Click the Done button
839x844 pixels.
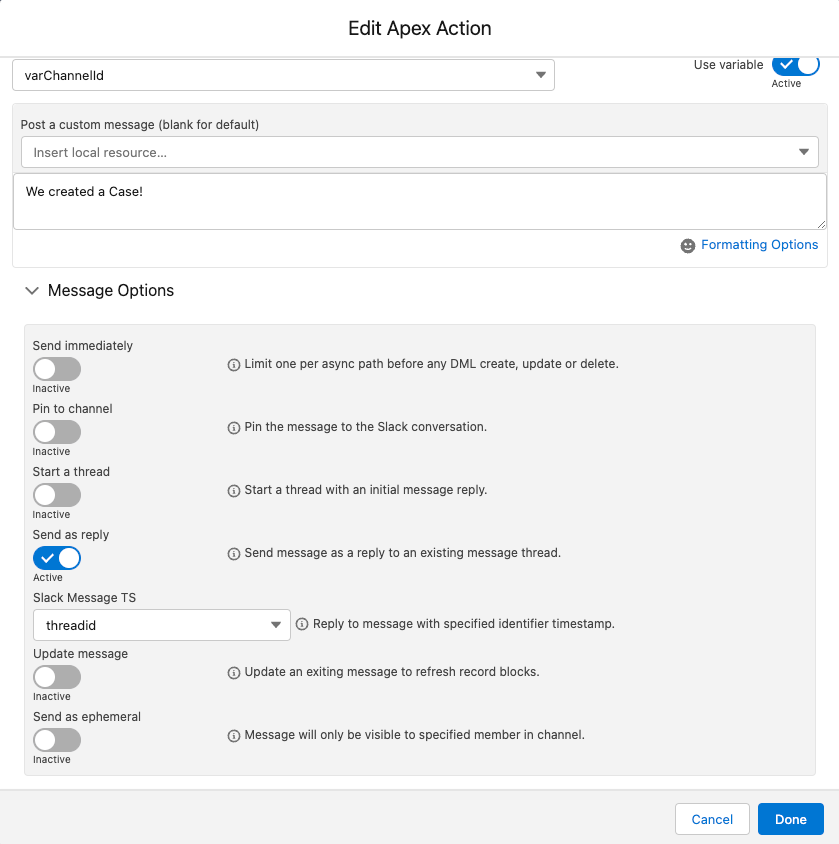(791, 819)
